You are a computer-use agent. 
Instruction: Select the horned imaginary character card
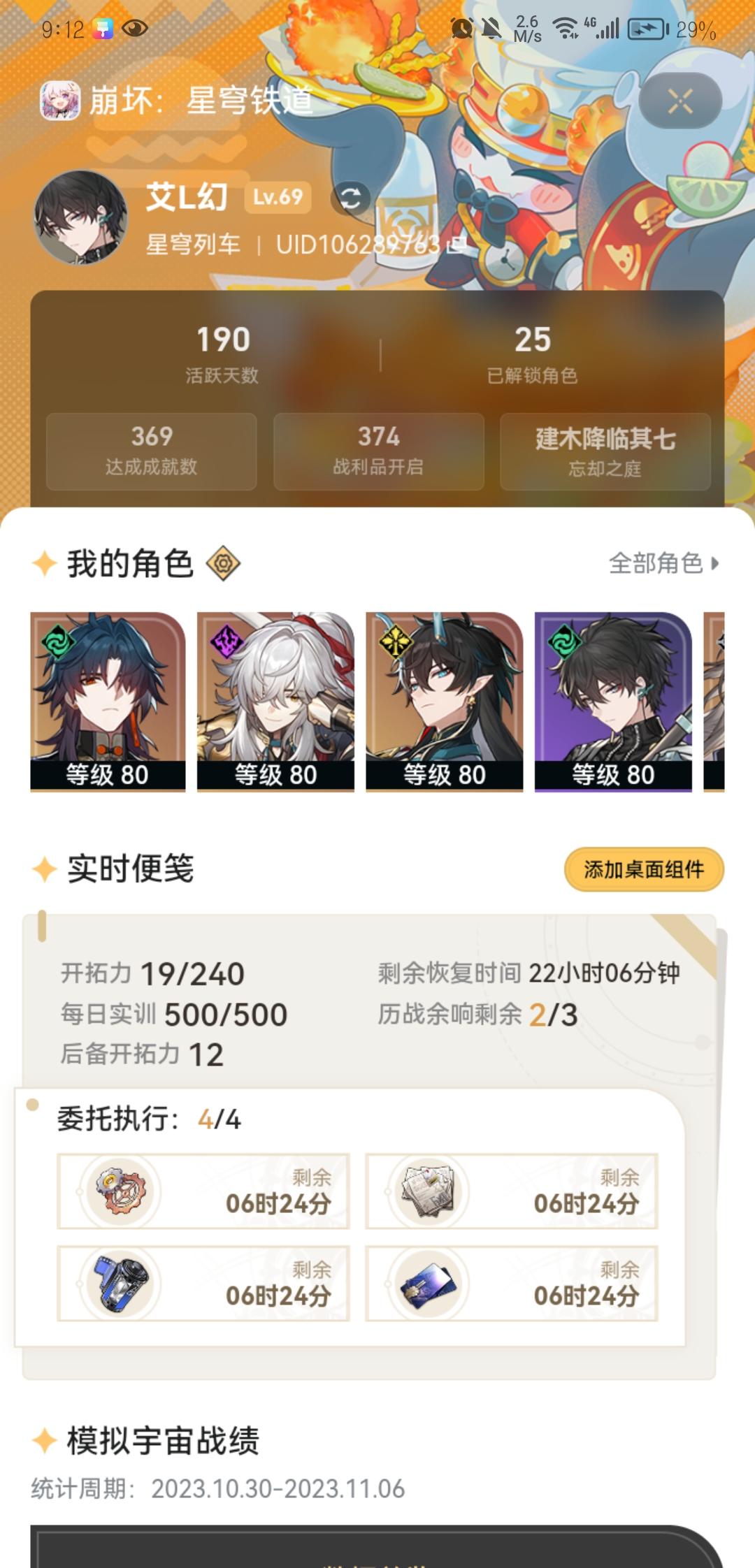445,702
